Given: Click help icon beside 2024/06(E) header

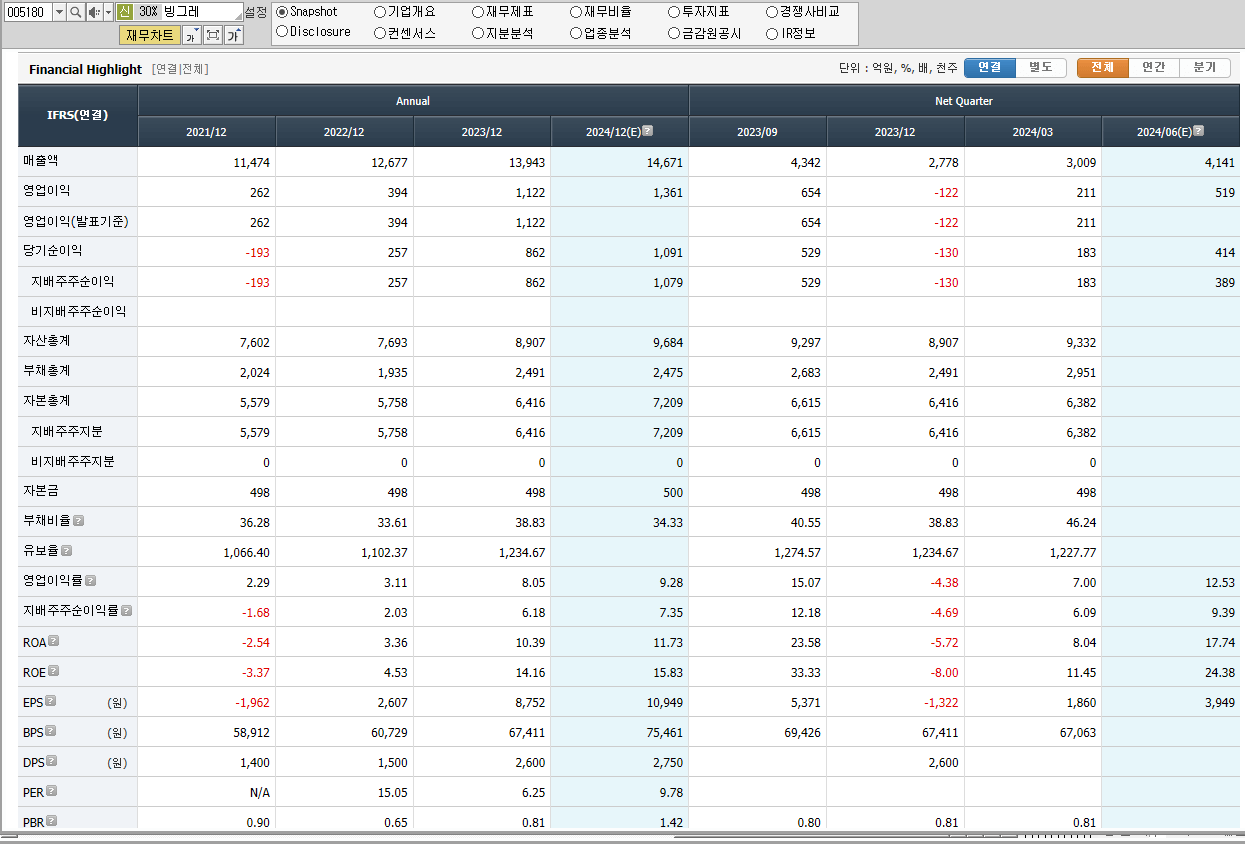Looking at the screenshot, I should [x=1198, y=130].
